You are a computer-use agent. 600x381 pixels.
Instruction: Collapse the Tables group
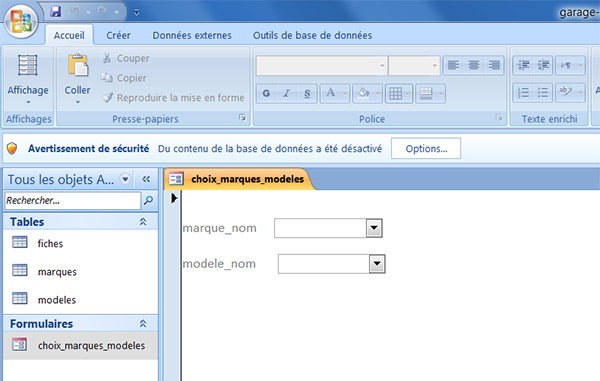[143, 222]
